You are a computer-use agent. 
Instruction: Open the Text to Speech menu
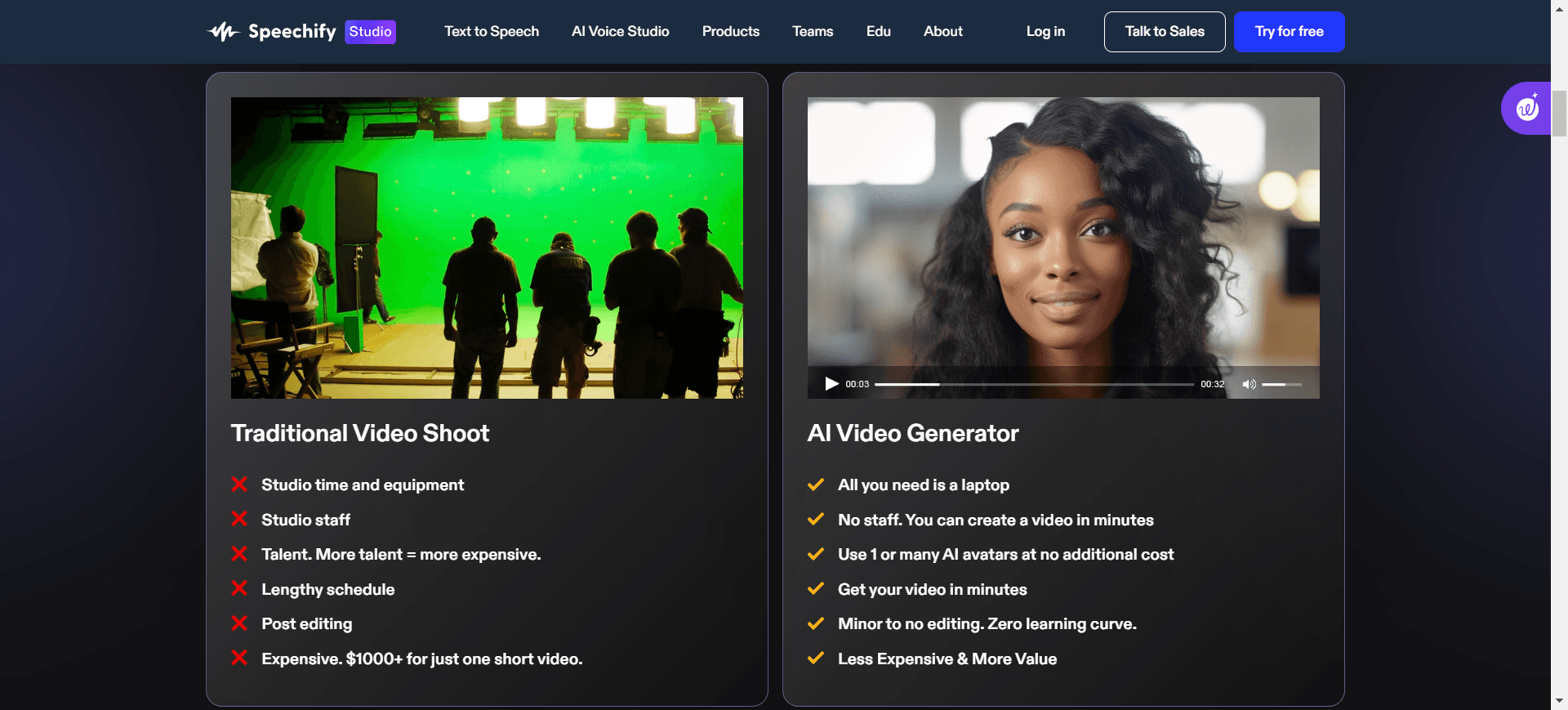pyautogui.click(x=491, y=32)
